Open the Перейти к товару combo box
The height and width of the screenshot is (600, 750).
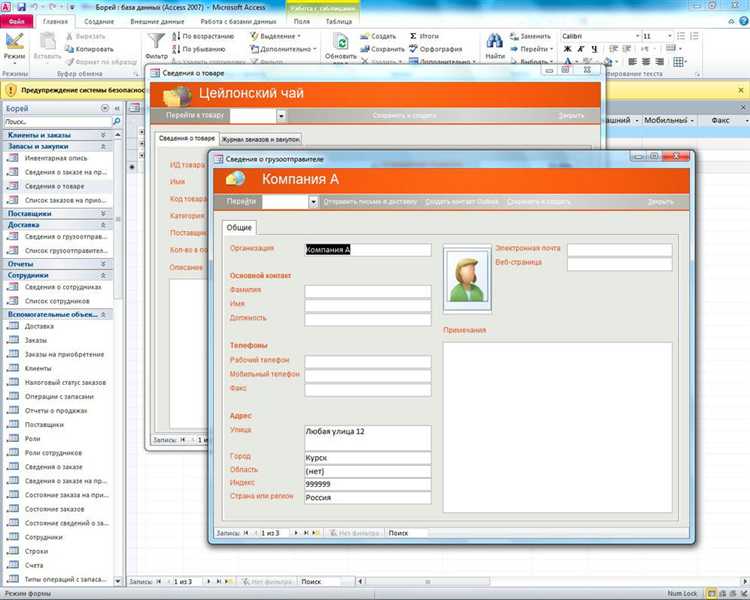click(281, 116)
